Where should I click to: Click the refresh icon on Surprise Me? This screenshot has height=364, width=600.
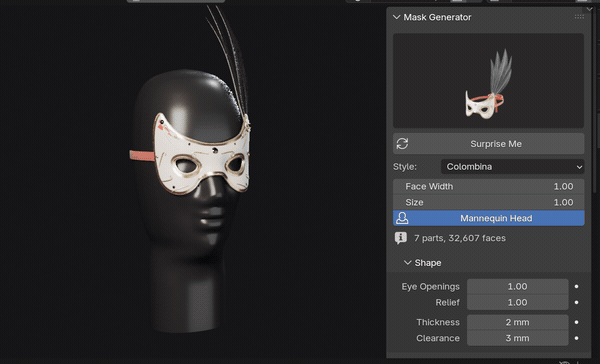(402, 144)
